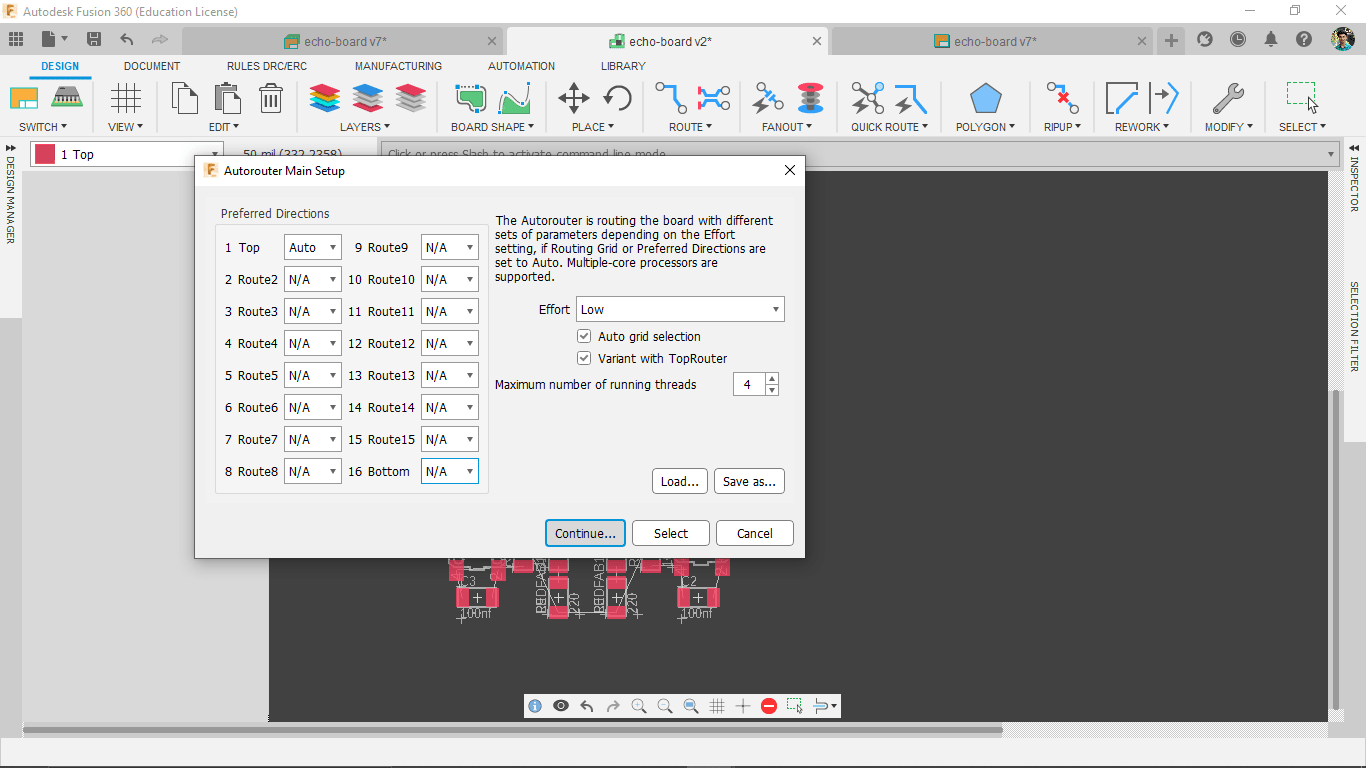This screenshot has width=1366, height=768.
Task: Click the Fanout signal icon
Action: pos(768,98)
